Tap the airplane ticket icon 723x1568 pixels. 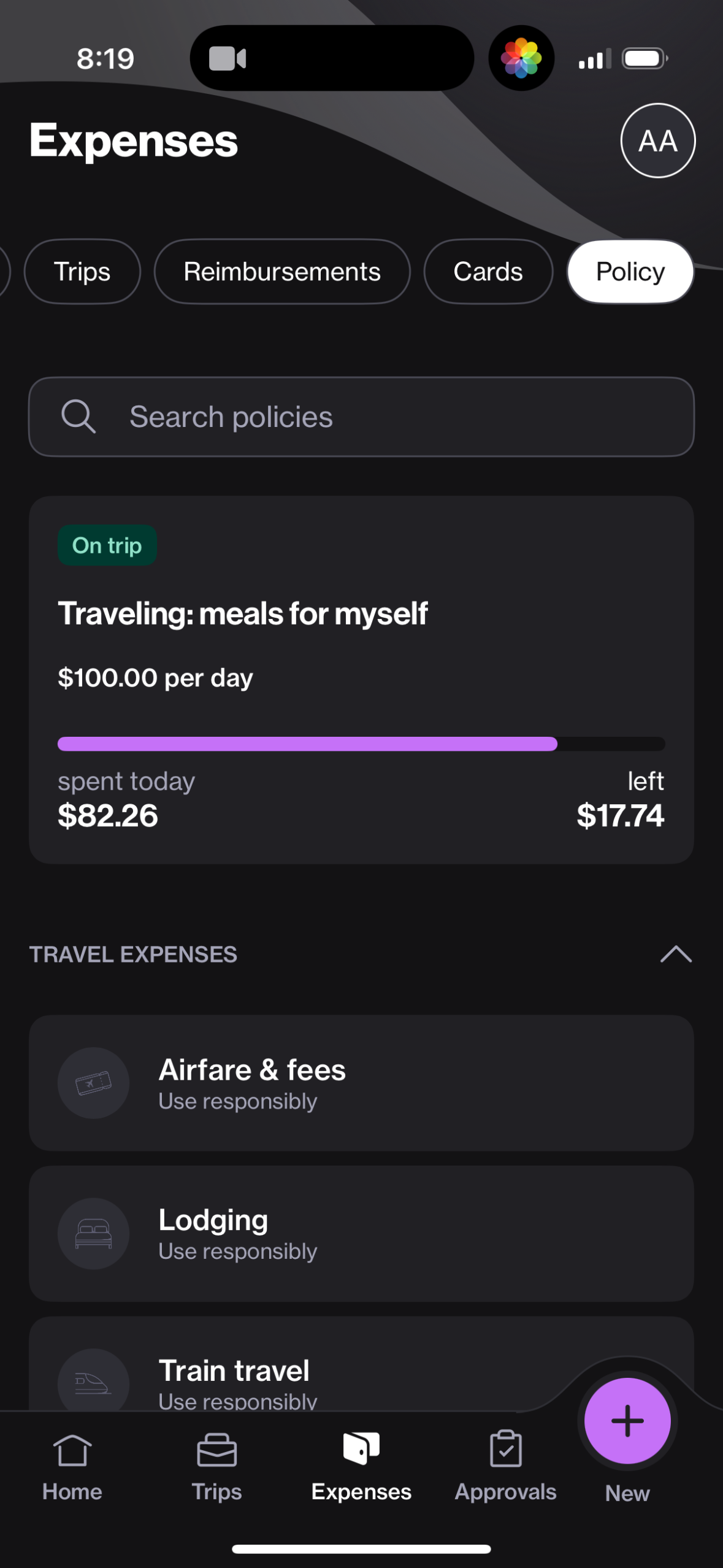tap(93, 1083)
